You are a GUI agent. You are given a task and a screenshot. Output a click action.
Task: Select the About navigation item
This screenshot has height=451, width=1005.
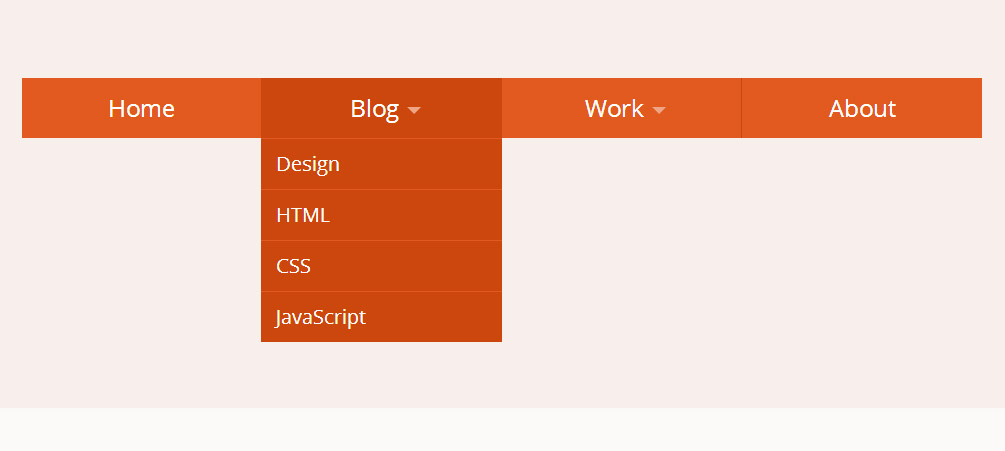pos(861,108)
